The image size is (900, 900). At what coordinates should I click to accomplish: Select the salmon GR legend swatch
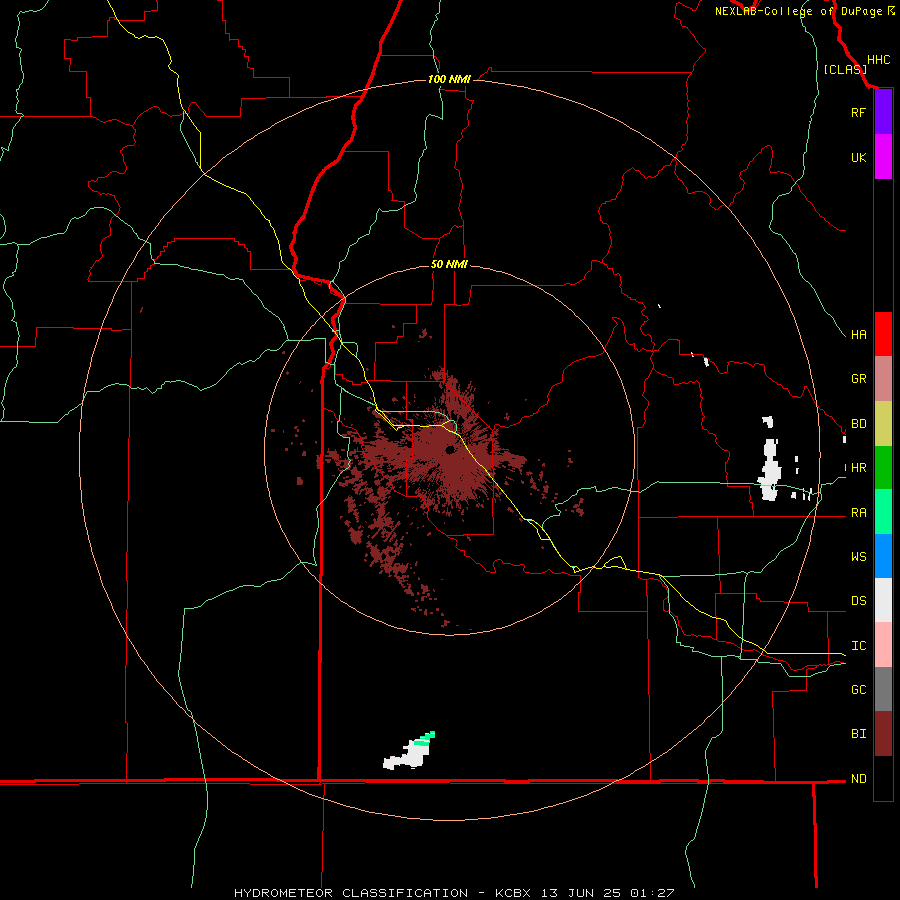pyautogui.click(x=883, y=379)
